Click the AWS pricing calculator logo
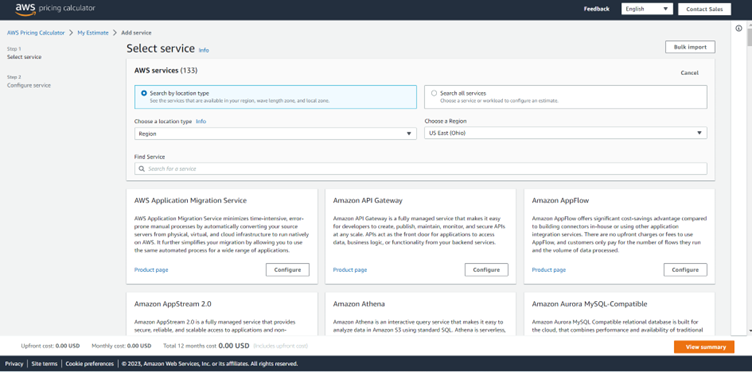The width and height of the screenshot is (752, 372). [55, 9]
